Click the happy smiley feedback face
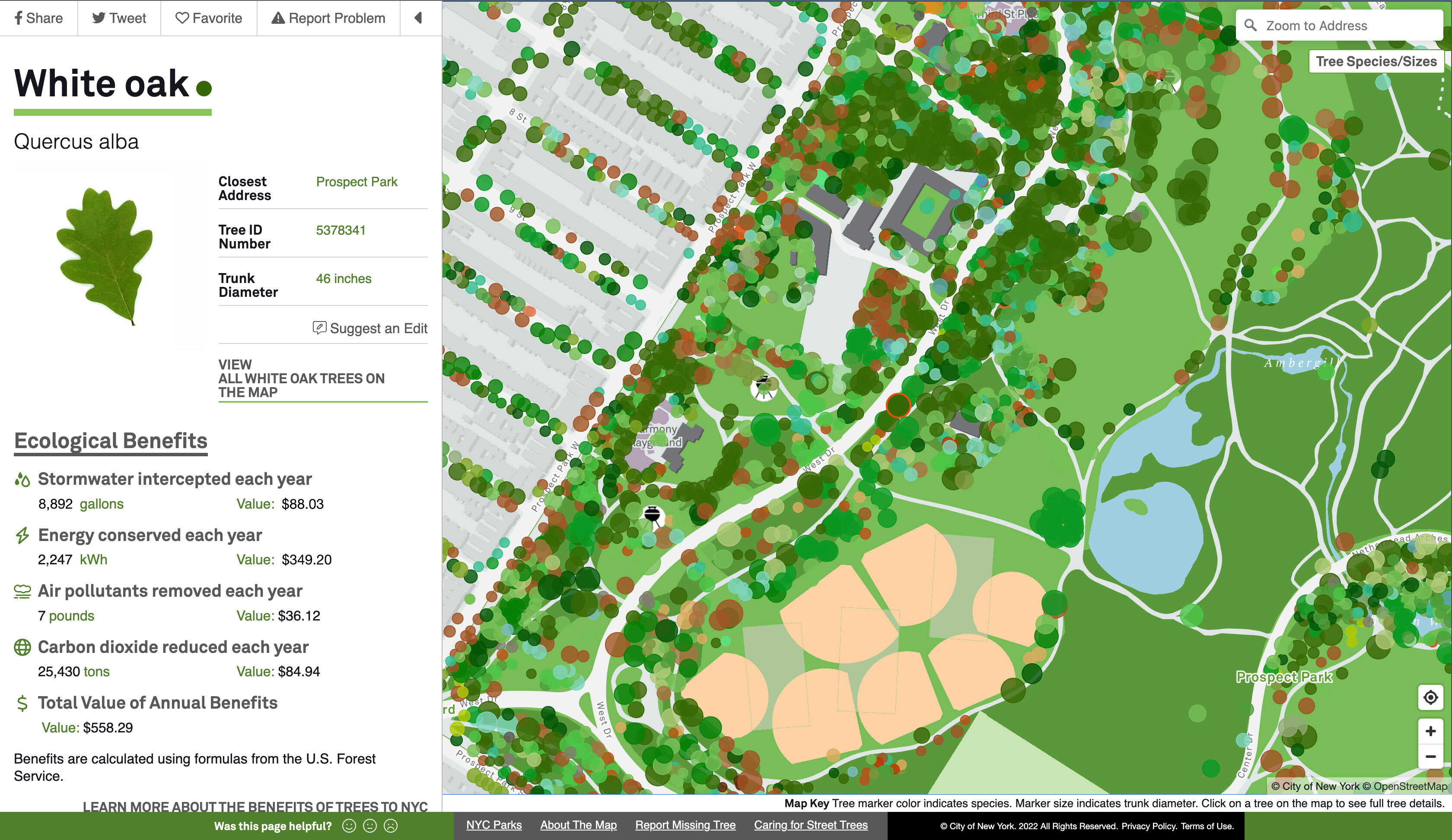 pos(349,826)
